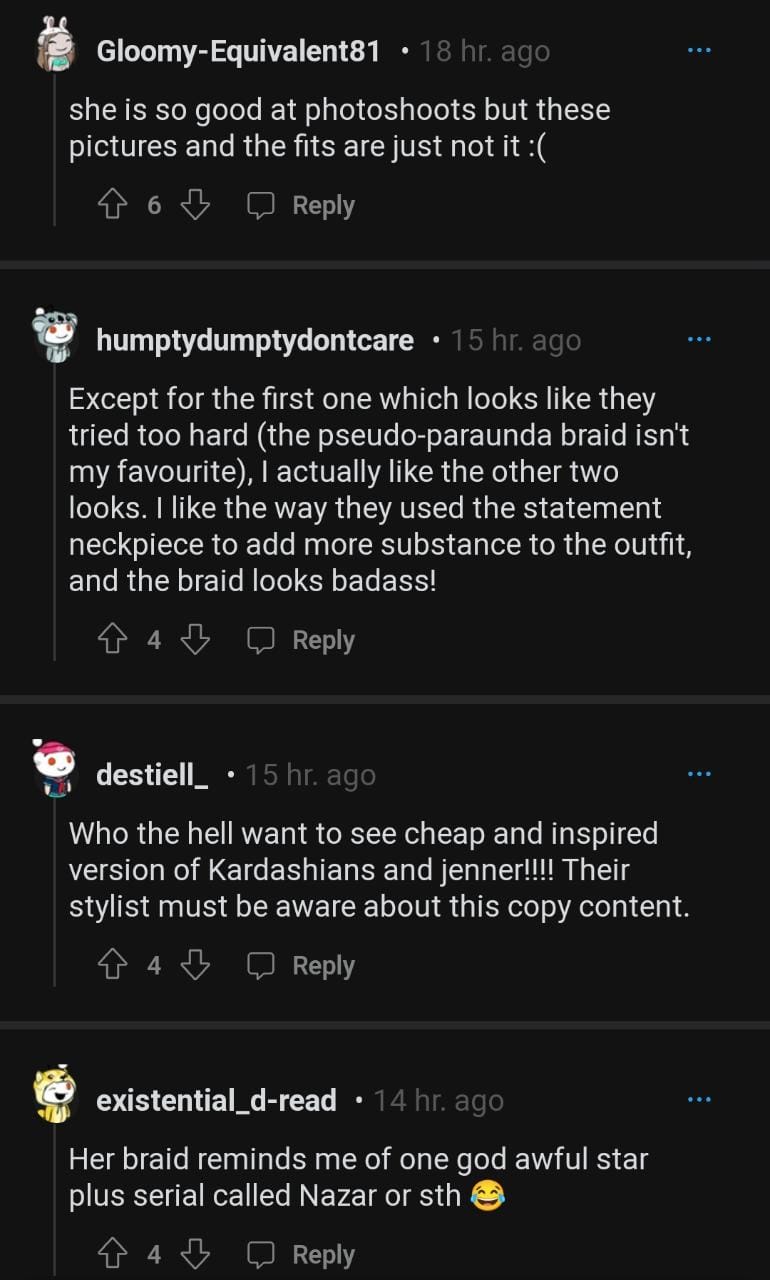Reply to humptydumptydontcare's comment
The width and height of the screenshot is (770, 1280).
[302, 640]
